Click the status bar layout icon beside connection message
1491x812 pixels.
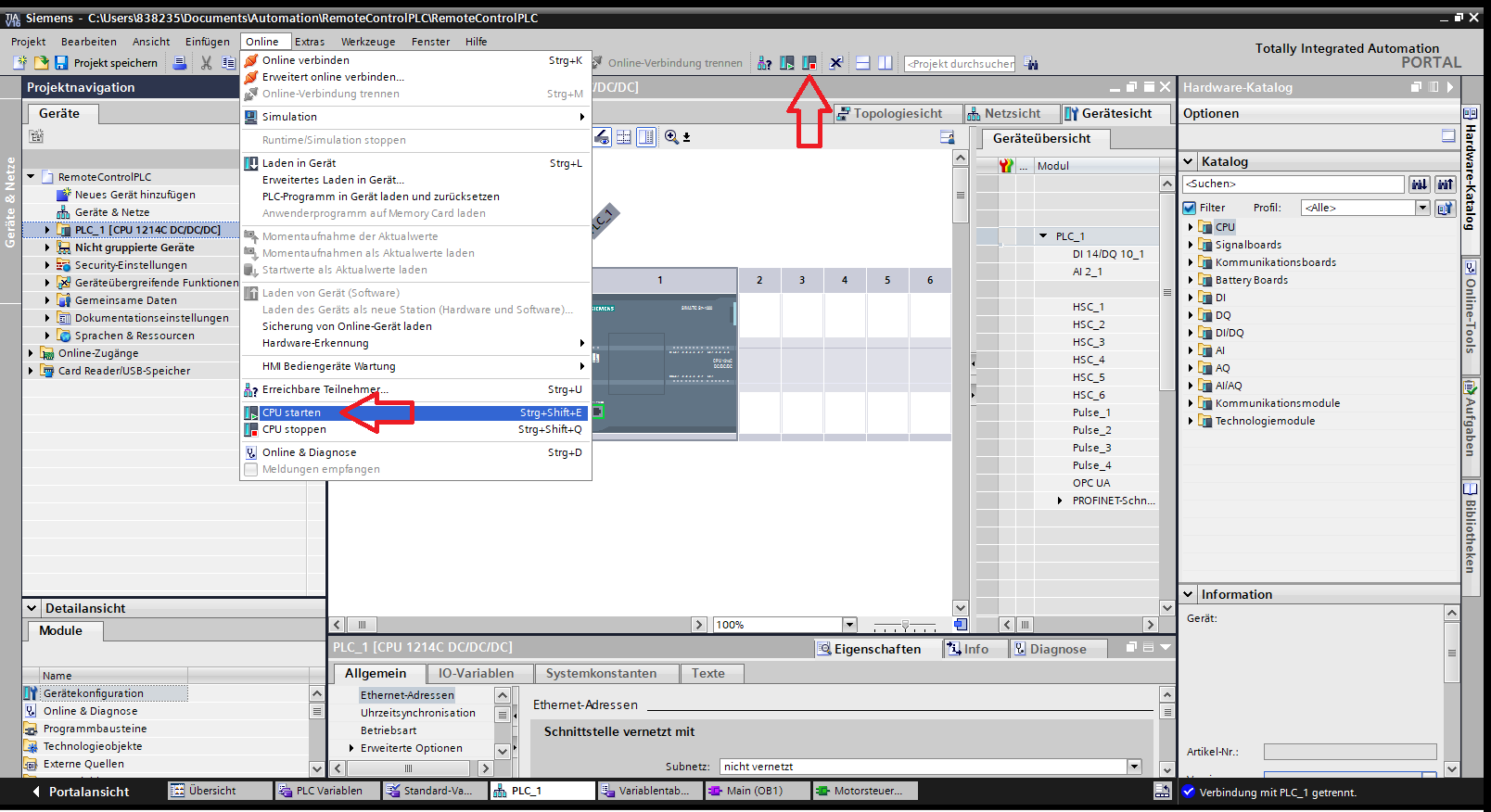[x=1162, y=792]
